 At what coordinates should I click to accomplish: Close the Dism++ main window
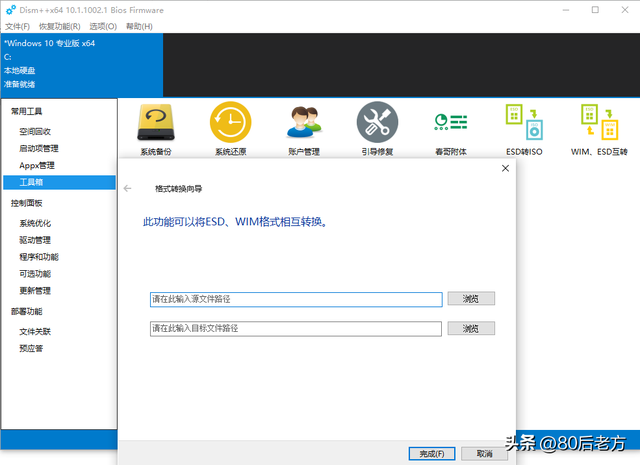625,10
